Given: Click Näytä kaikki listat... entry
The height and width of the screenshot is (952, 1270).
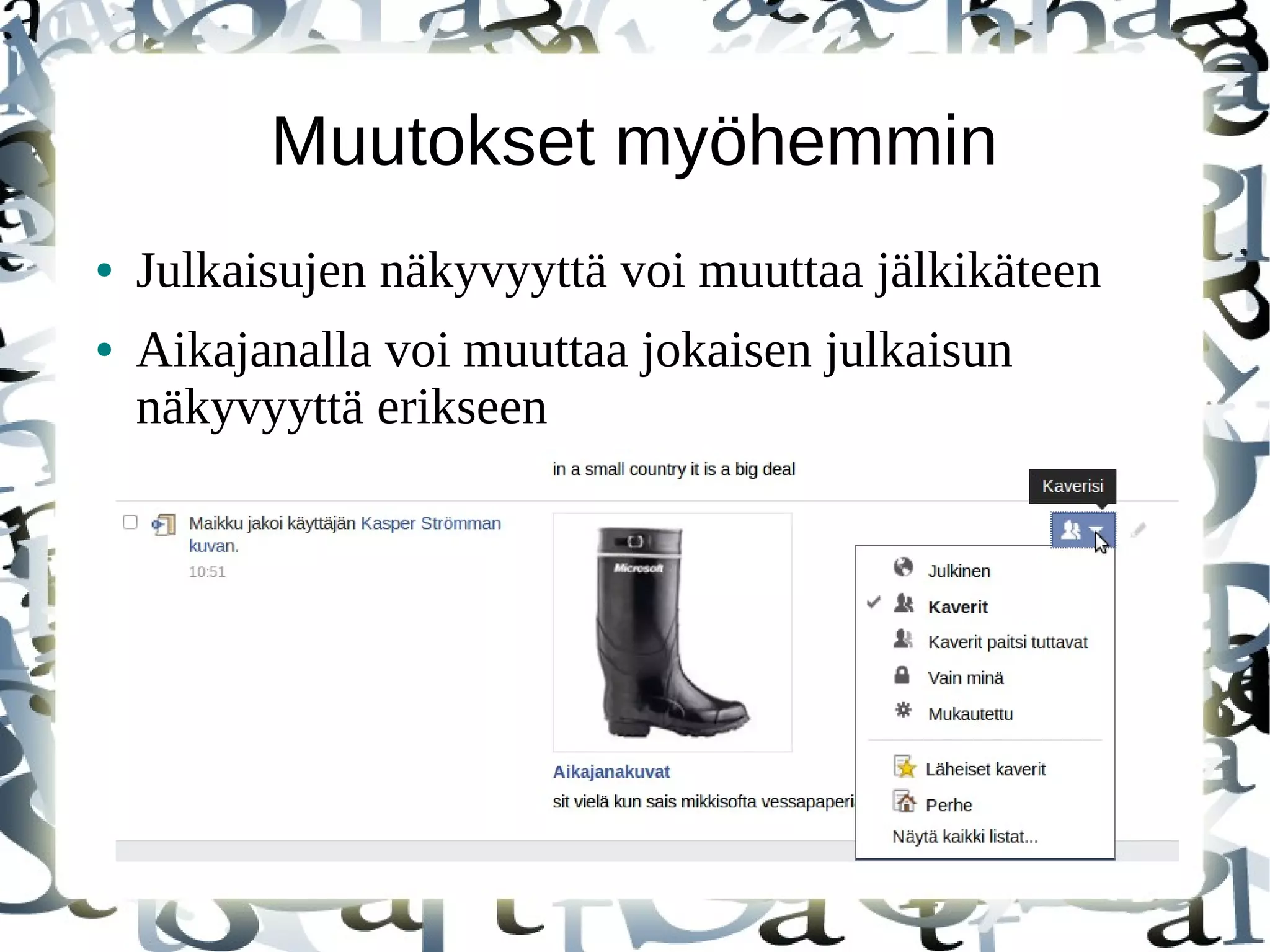Looking at the screenshot, I should [x=965, y=837].
